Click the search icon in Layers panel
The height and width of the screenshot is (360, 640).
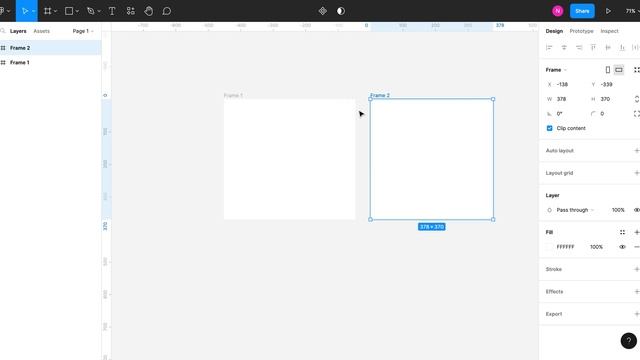tap(3, 31)
